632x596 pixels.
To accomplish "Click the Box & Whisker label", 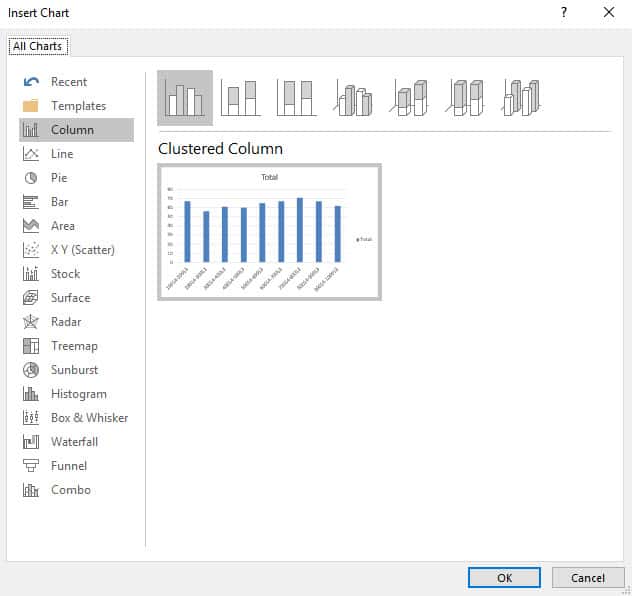I will (89, 418).
